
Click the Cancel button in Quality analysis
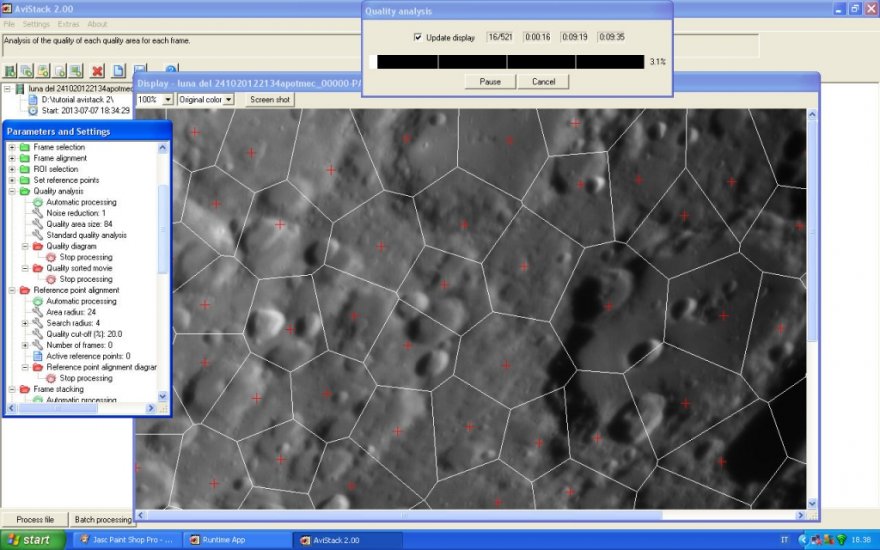click(x=543, y=82)
